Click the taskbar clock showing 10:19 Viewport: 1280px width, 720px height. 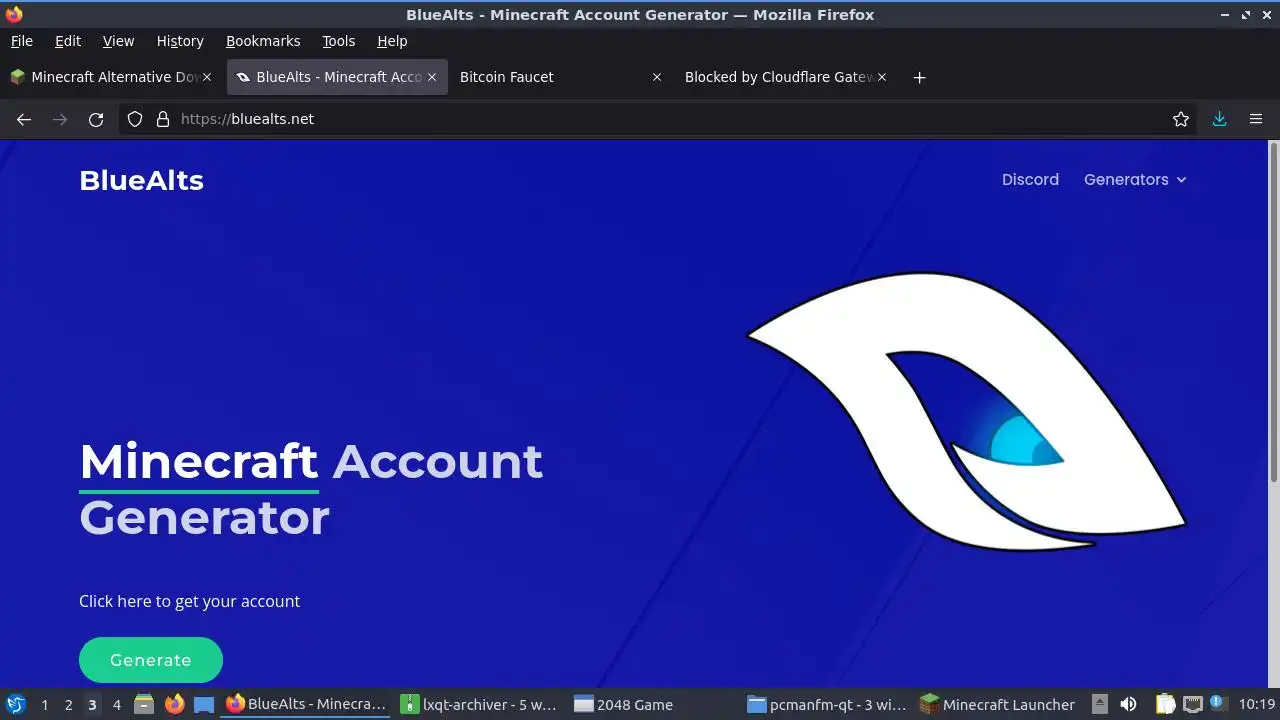pyautogui.click(x=1257, y=705)
